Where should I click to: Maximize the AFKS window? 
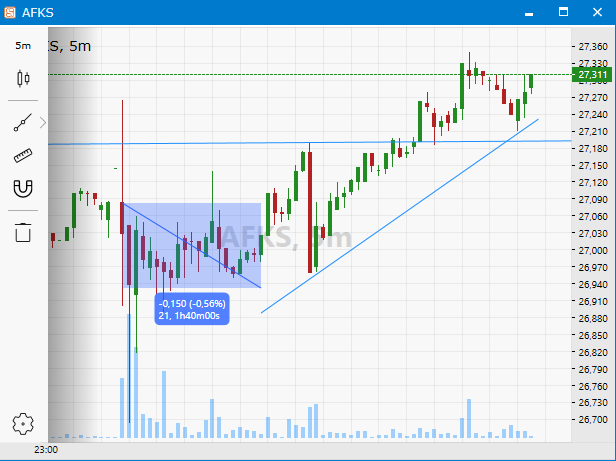[x=563, y=12]
